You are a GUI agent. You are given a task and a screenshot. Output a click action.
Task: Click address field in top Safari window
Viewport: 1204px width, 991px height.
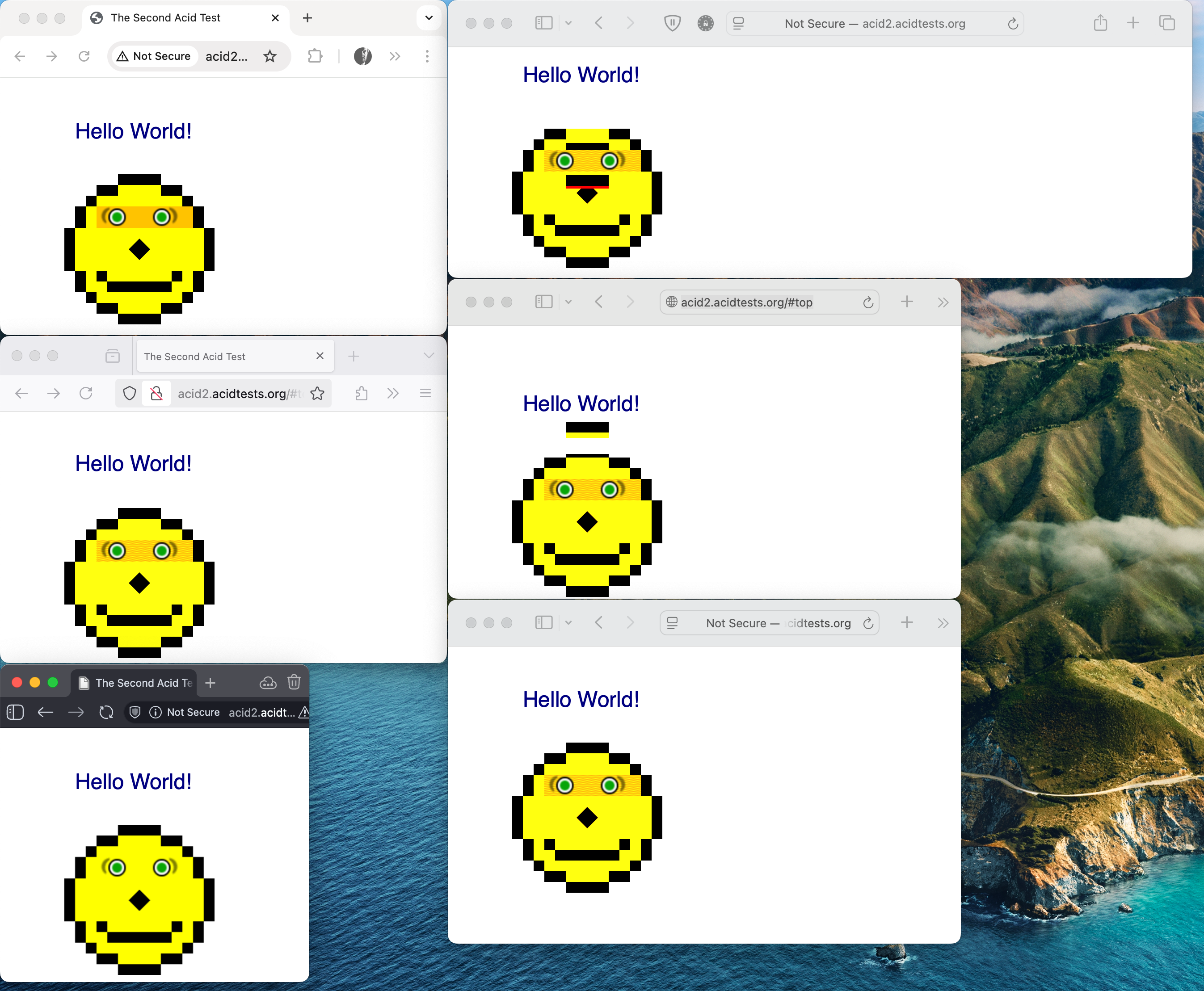click(x=875, y=23)
